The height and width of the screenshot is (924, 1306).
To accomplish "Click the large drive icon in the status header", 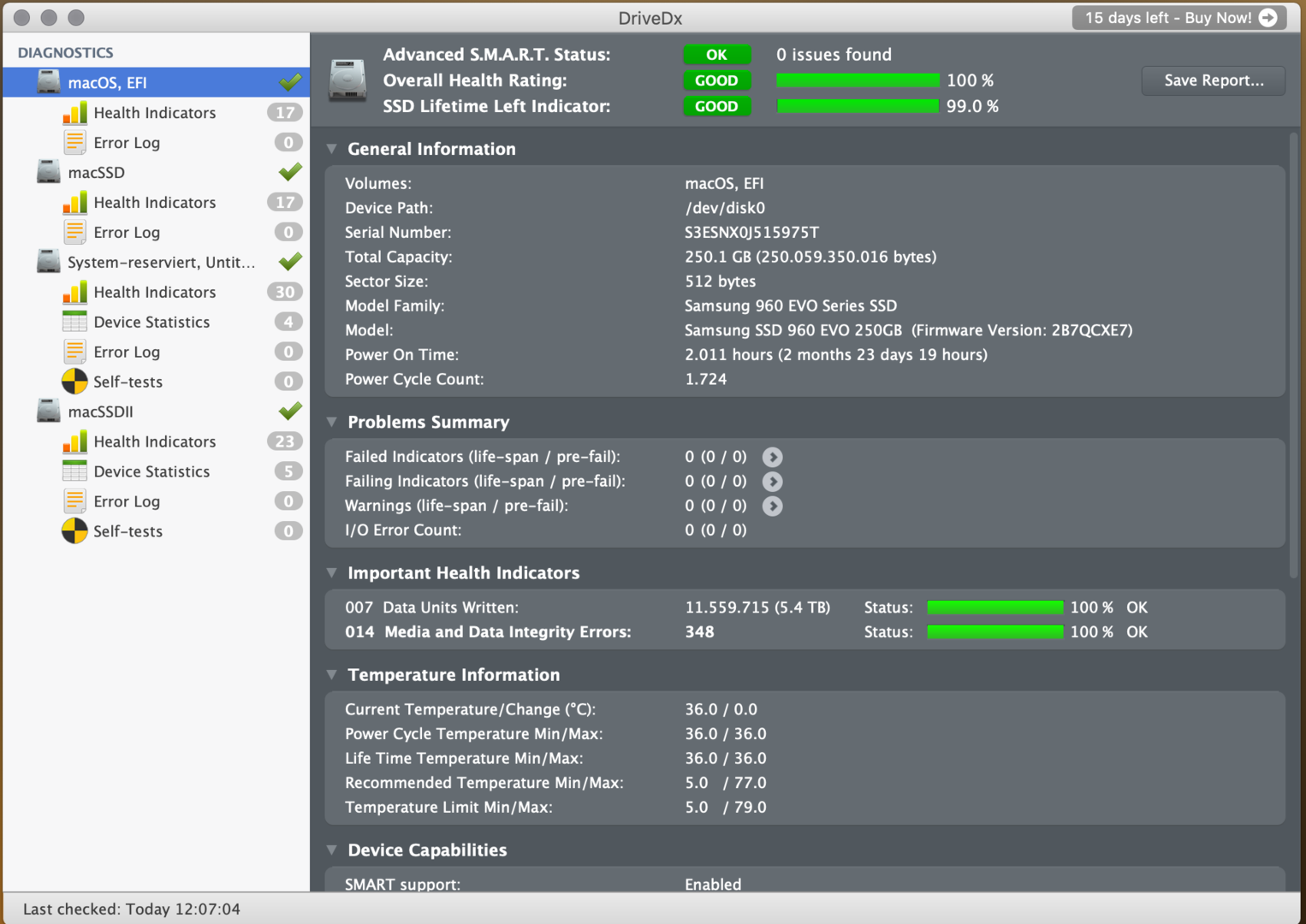I will click(x=347, y=80).
